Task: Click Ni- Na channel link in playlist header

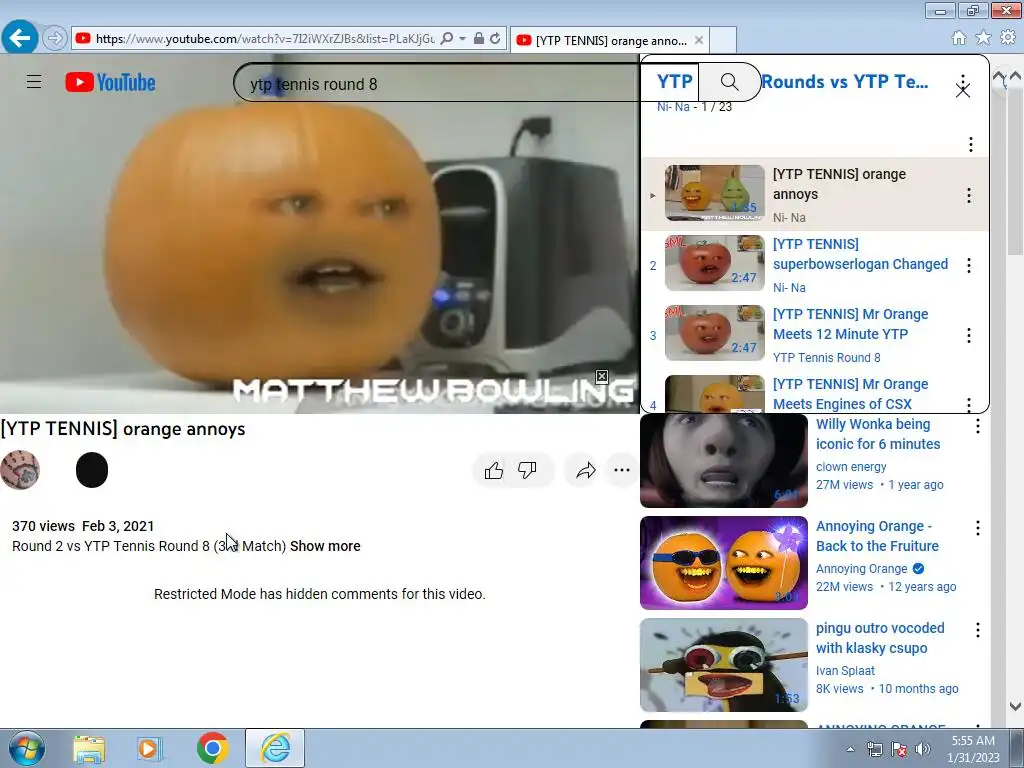Action: click(x=673, y=107)
